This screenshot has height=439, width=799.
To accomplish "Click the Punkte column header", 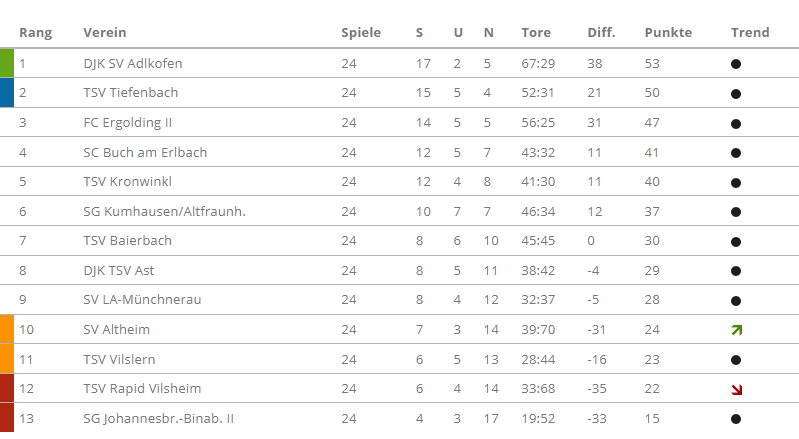I will (x=668, y=33).
